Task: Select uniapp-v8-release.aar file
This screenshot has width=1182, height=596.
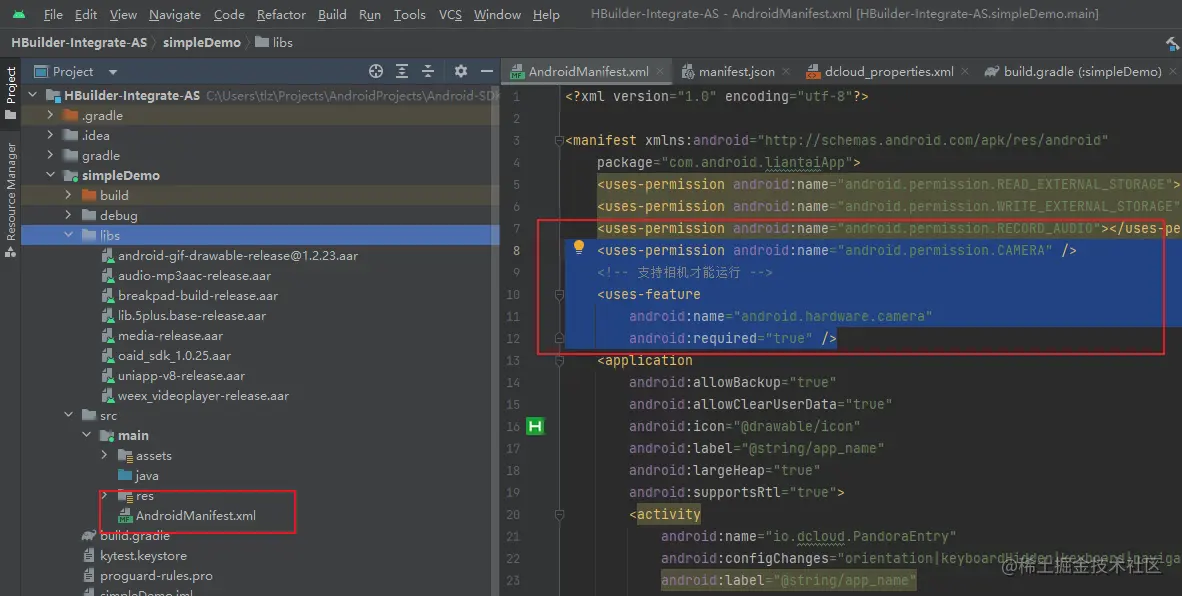Action: click(173, 375)
